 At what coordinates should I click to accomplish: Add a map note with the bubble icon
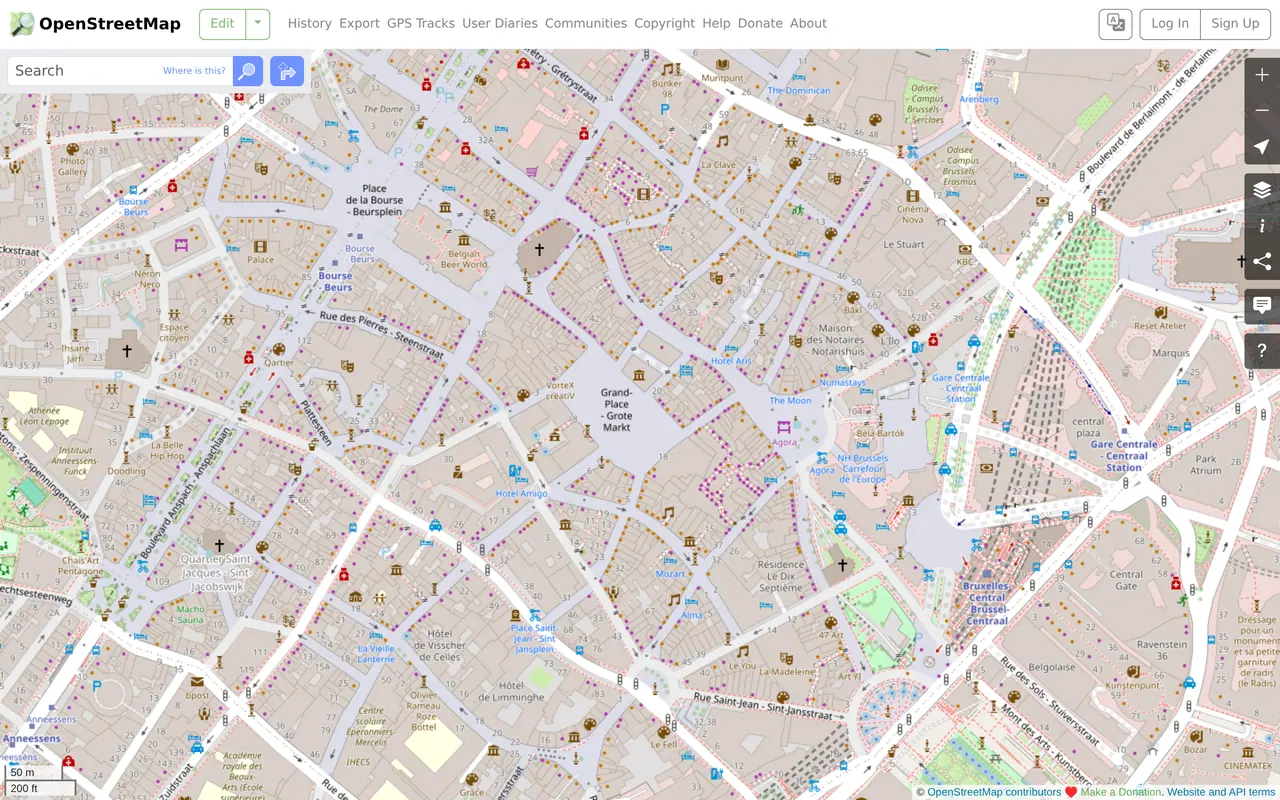coord(1262,306)
